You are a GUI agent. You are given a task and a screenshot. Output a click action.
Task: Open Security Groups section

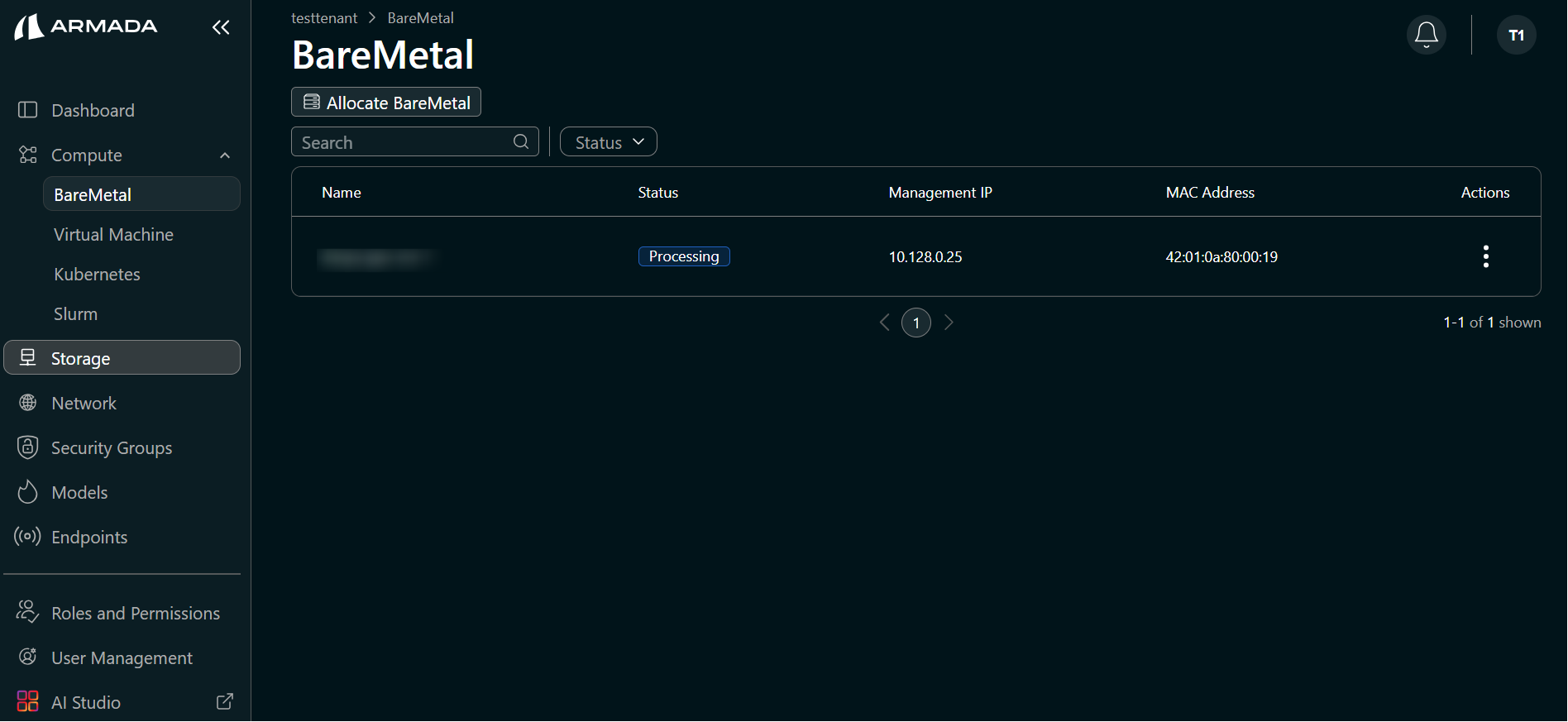click(122, 447)
